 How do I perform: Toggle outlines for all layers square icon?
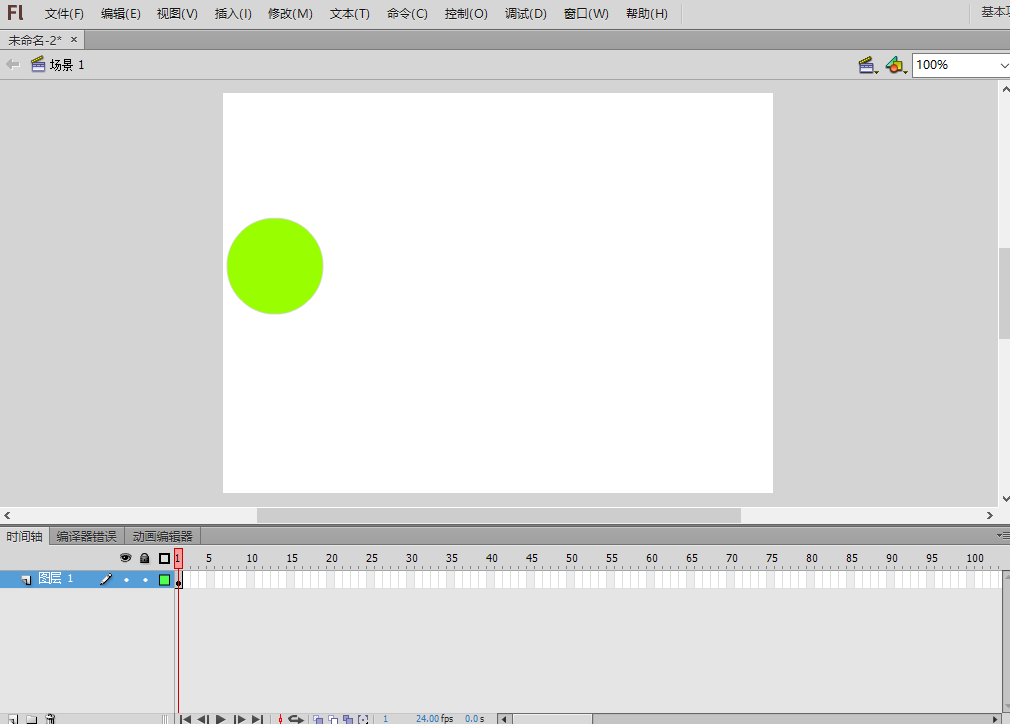click(x=164, y=558)
